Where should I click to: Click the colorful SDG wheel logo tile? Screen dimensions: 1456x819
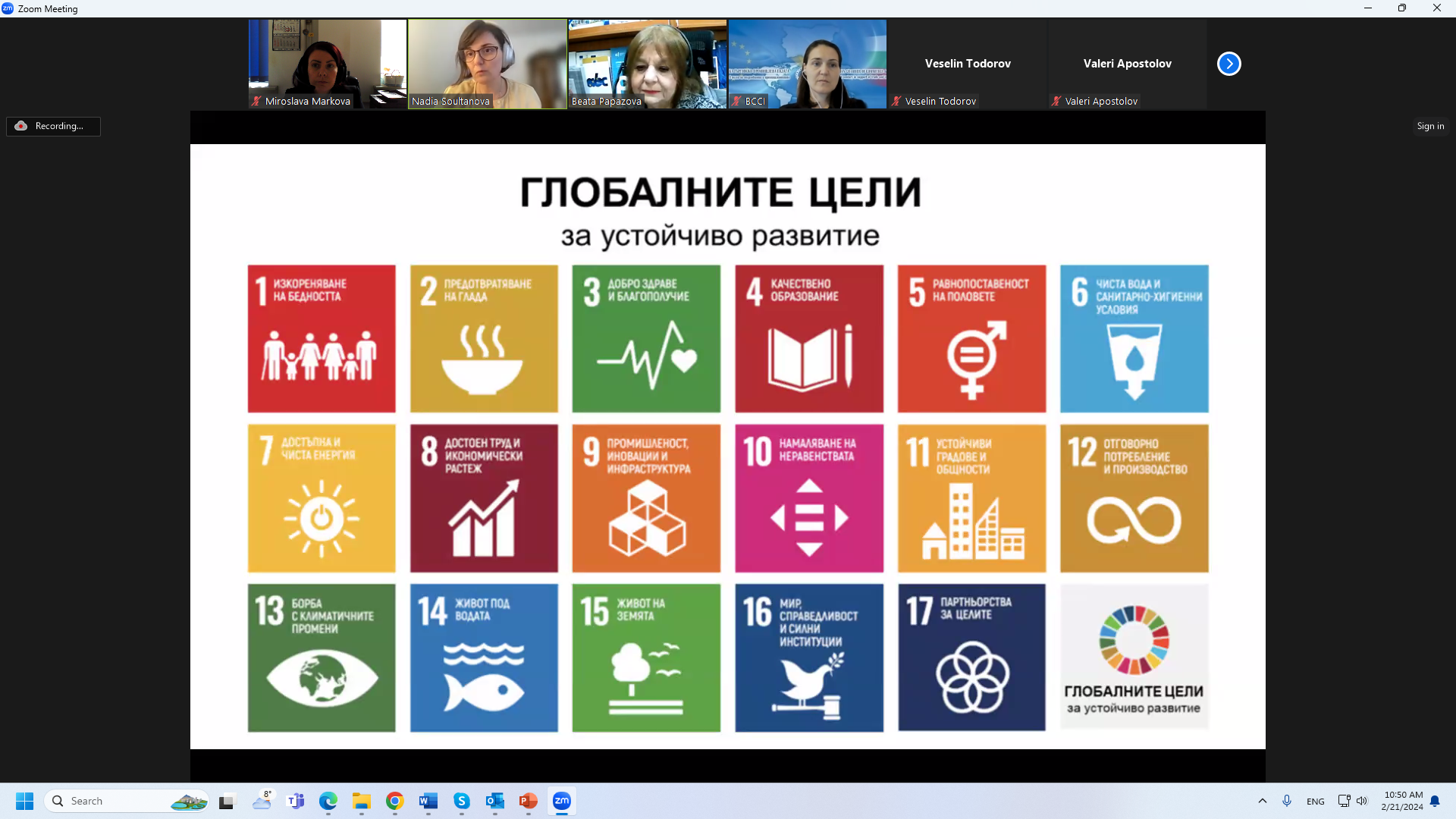coord(1134,657)
